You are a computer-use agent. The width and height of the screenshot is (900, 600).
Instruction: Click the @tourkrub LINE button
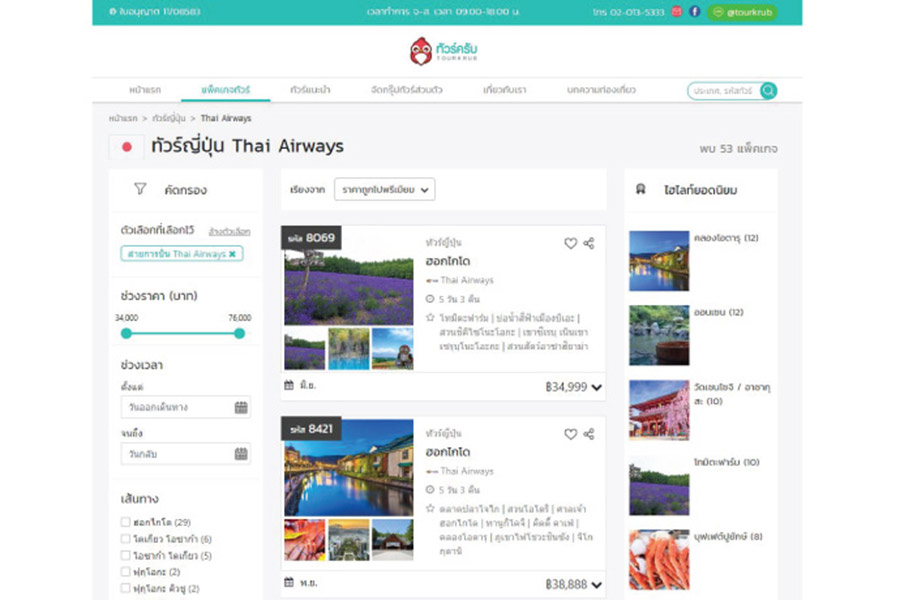click(x=742, y=12)
